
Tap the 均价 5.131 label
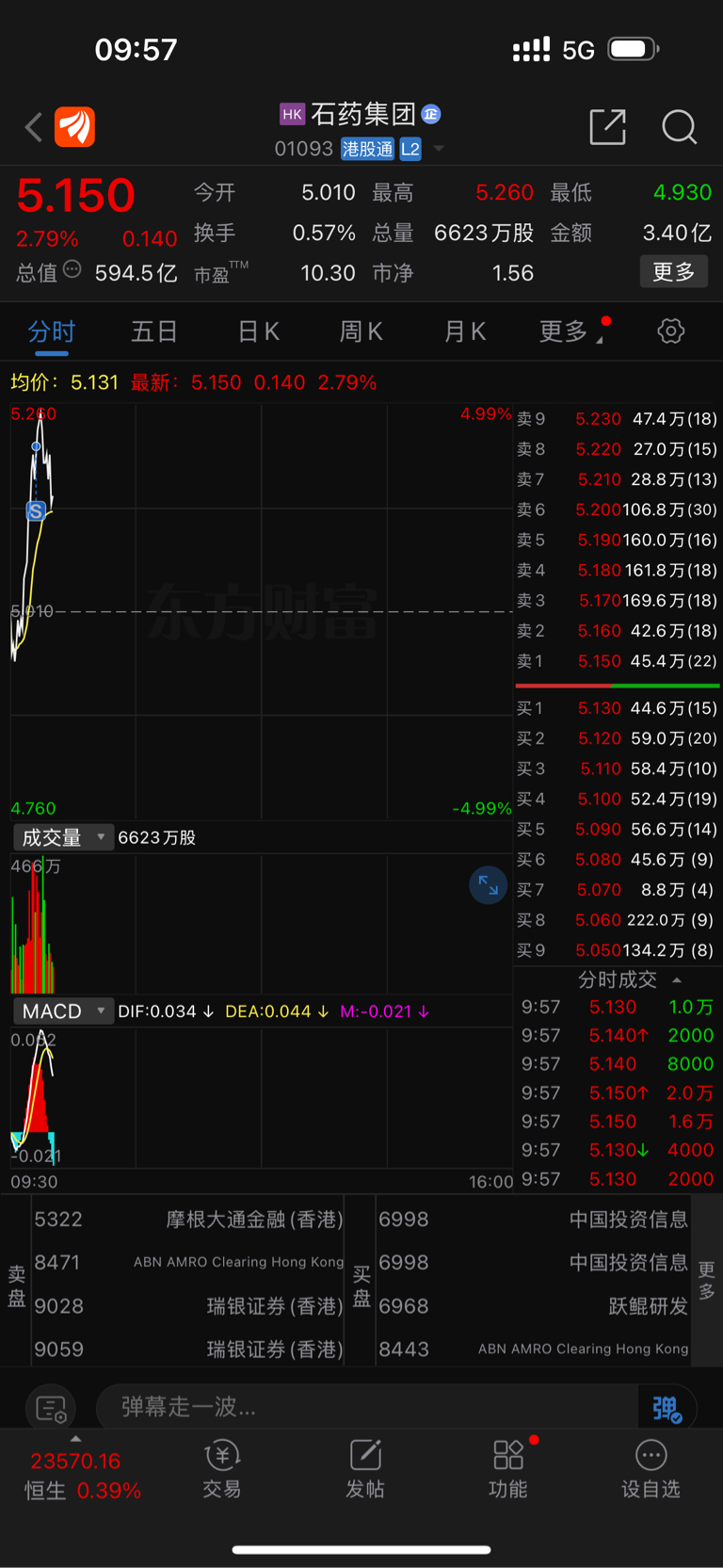pyautogui.click(x=65, y=382)
